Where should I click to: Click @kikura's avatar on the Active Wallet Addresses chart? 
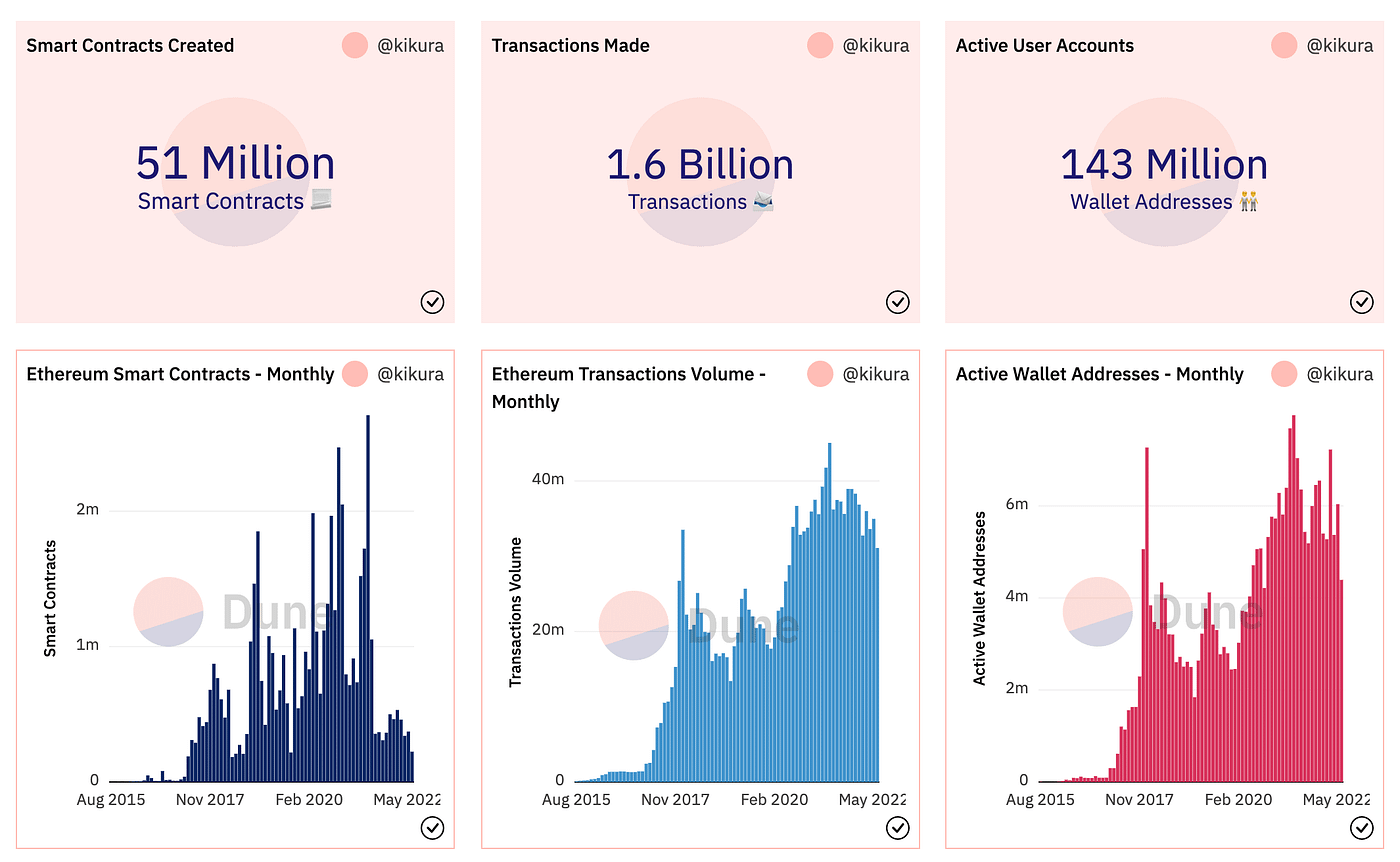coord(1284,373)
